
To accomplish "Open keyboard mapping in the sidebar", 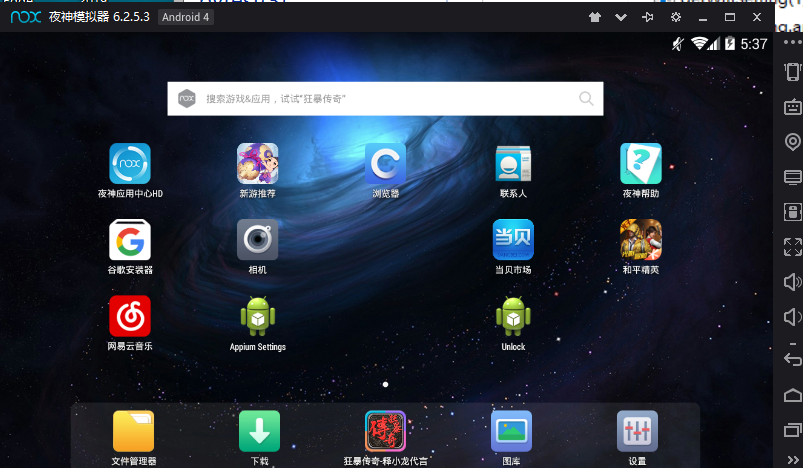I will pos(793,107).
